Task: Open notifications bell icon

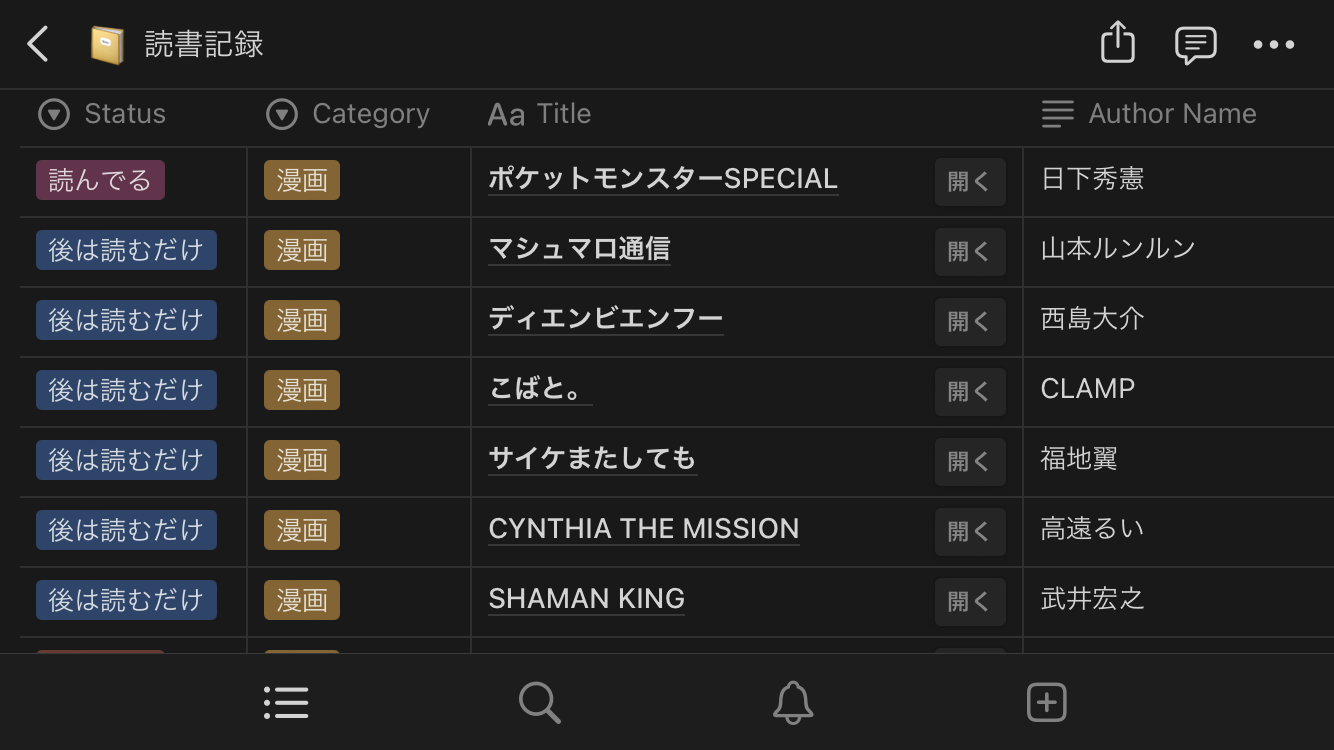Action: click(x=793, y=702)
